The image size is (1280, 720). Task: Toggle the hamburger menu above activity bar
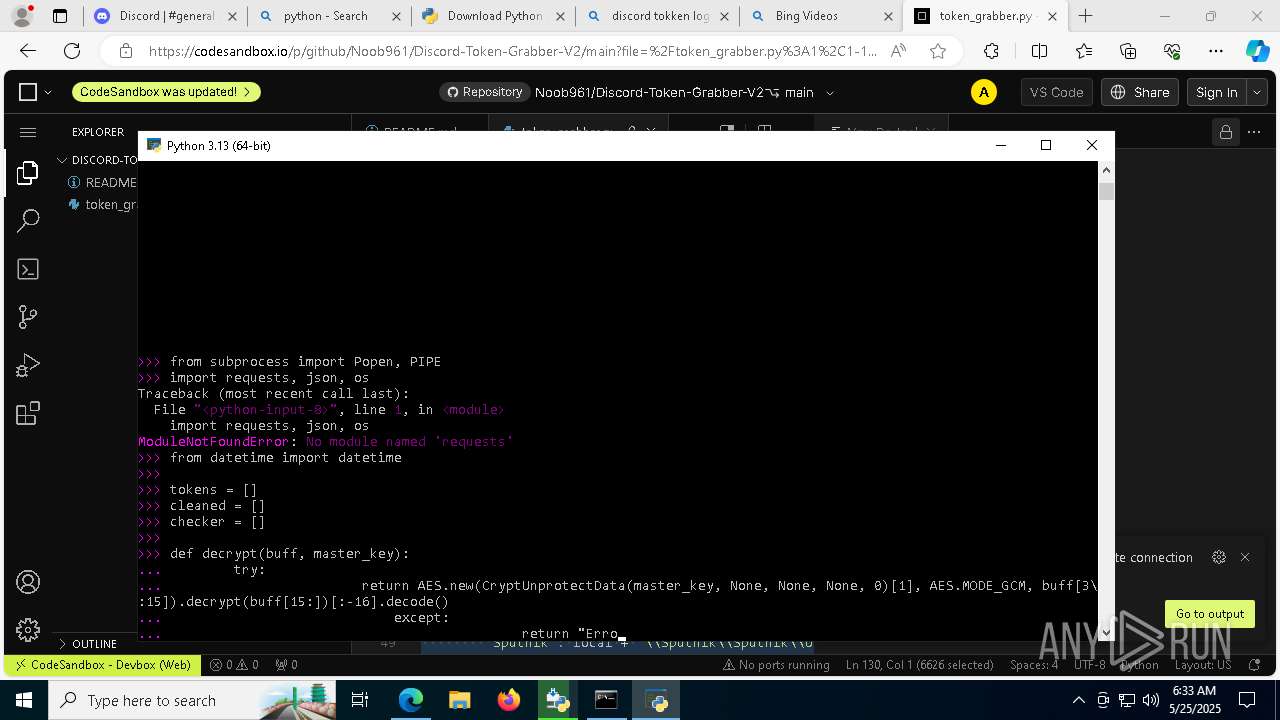(28, 132)
